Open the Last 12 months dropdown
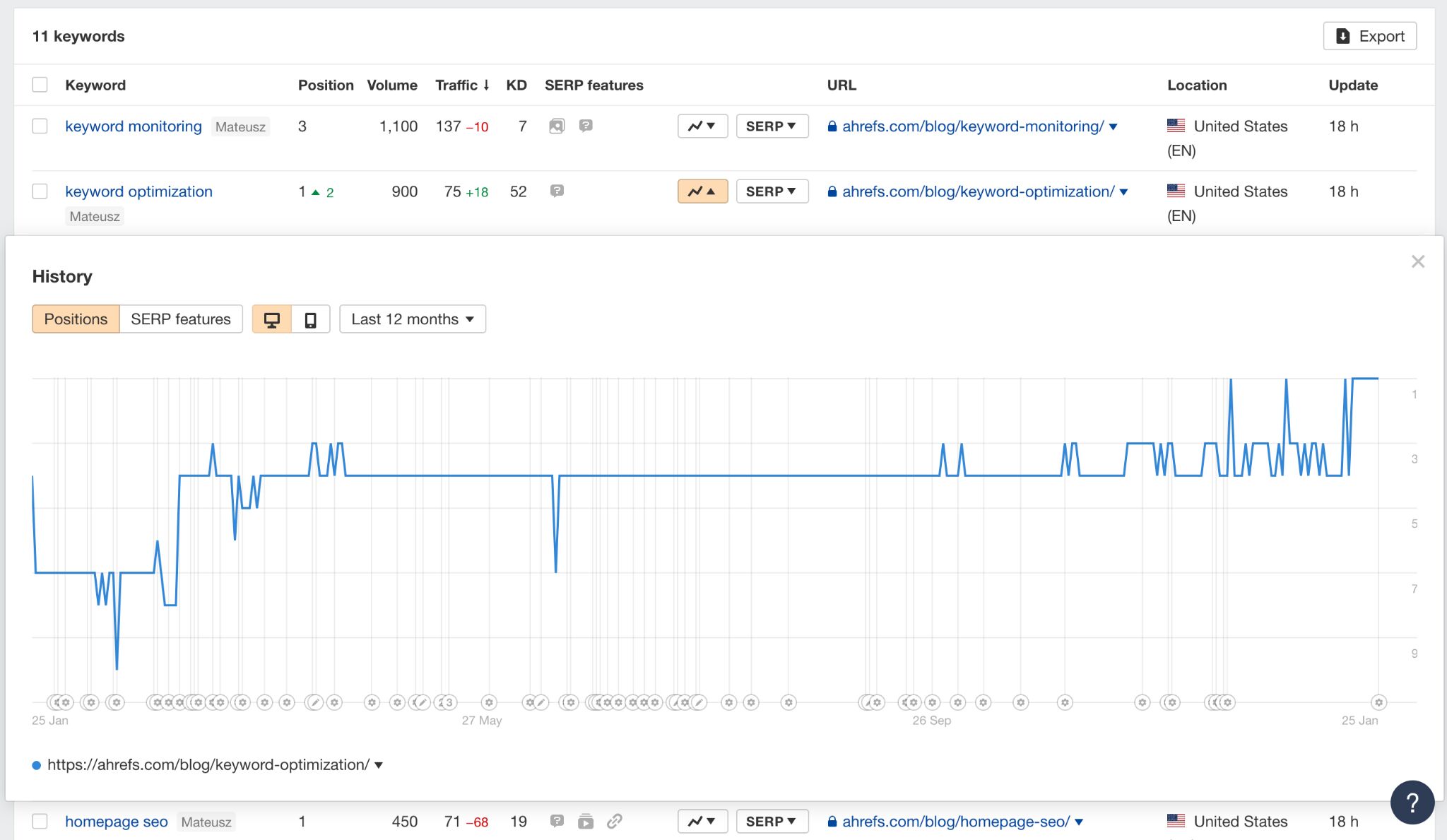 412,319
